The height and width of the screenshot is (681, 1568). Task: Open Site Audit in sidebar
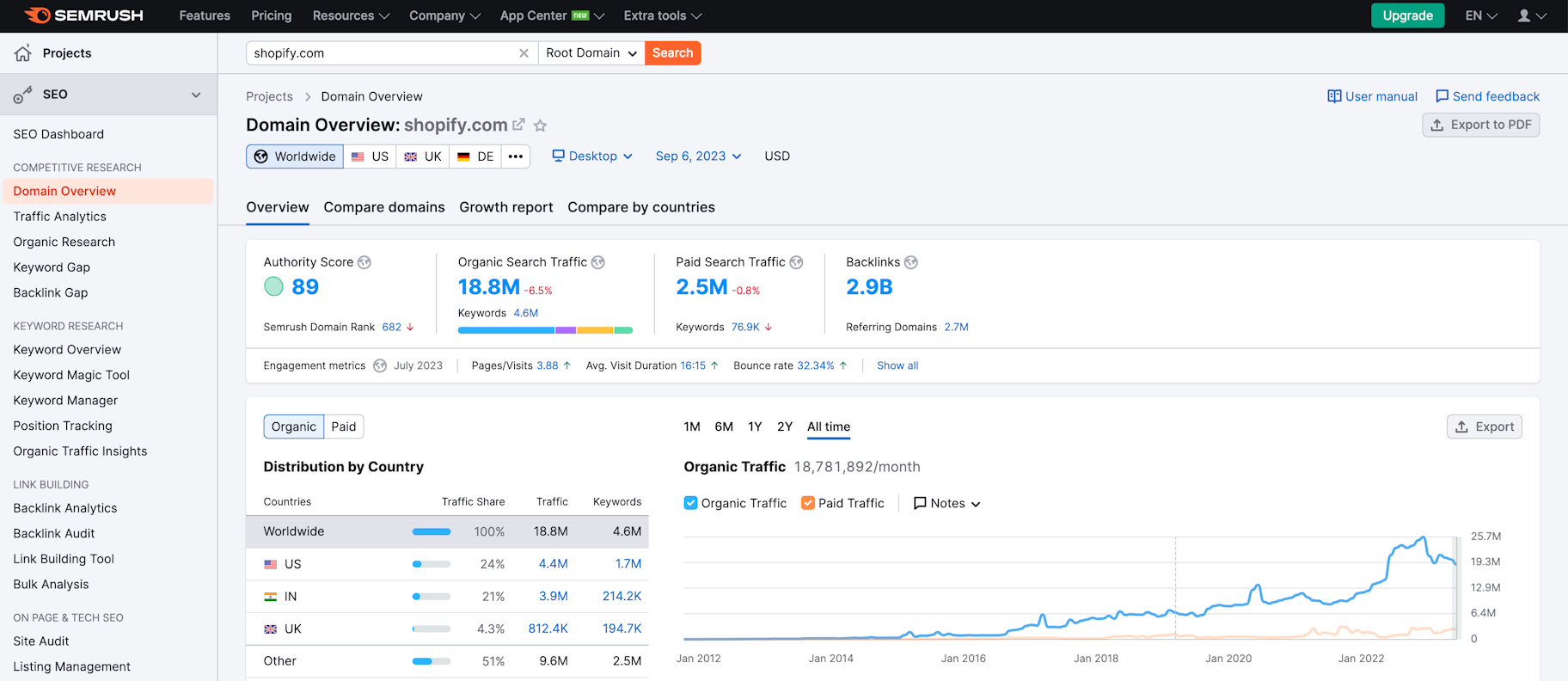[41, 641]
